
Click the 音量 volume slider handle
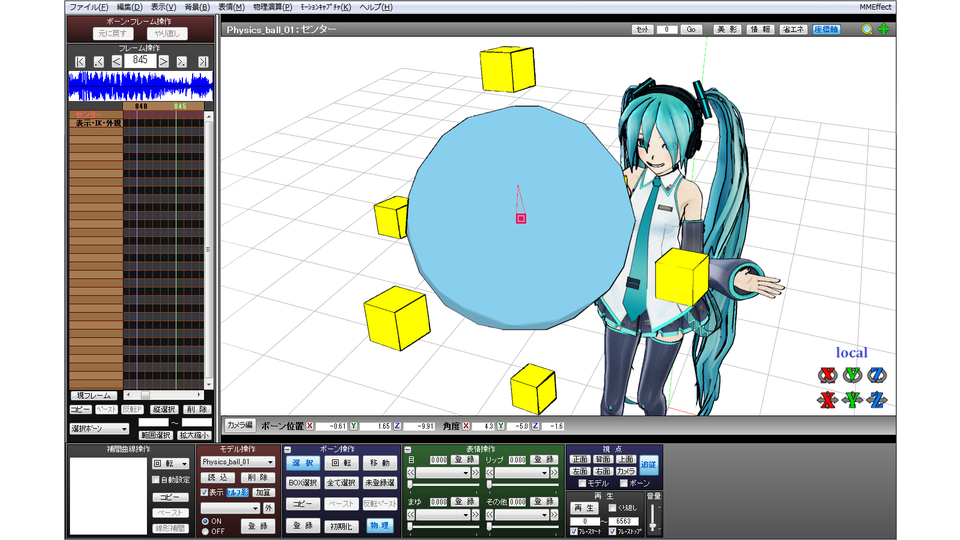click(653, 525)
